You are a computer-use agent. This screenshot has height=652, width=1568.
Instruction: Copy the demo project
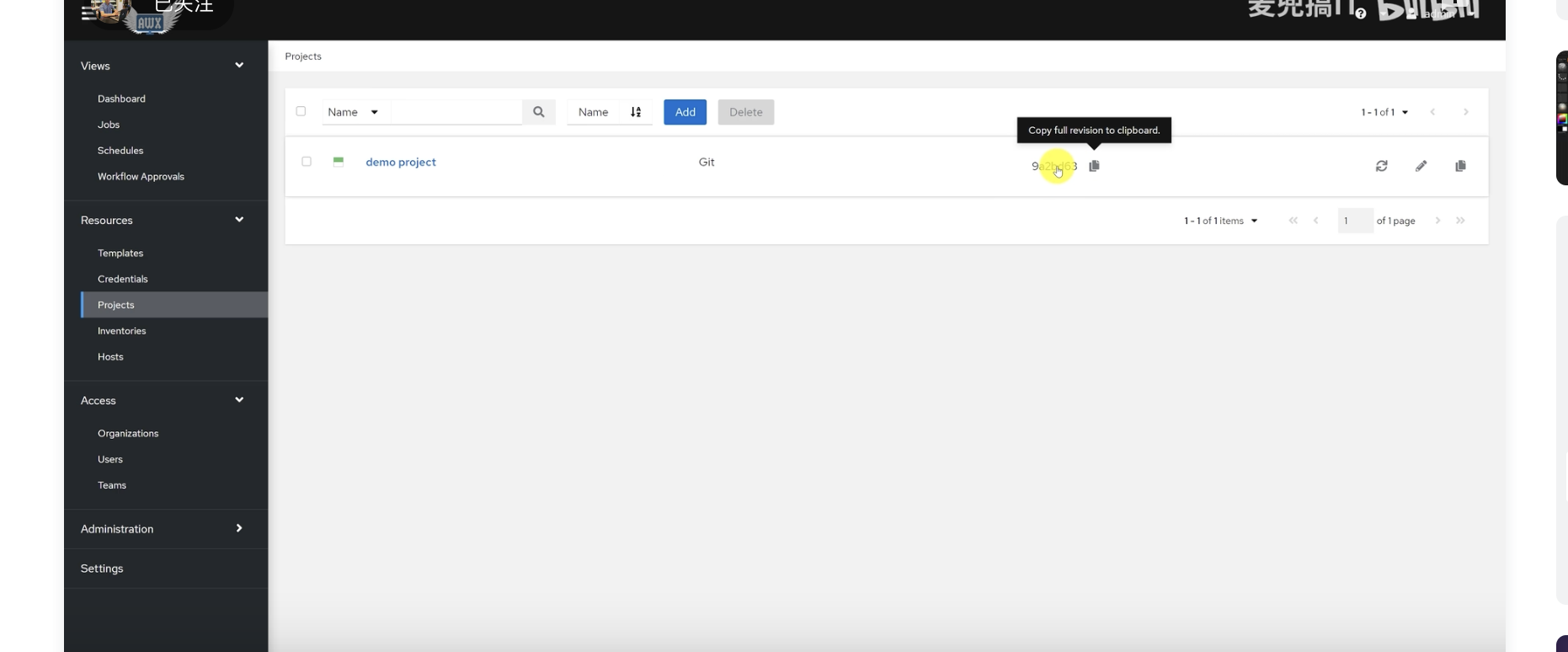coord(1461,166)
